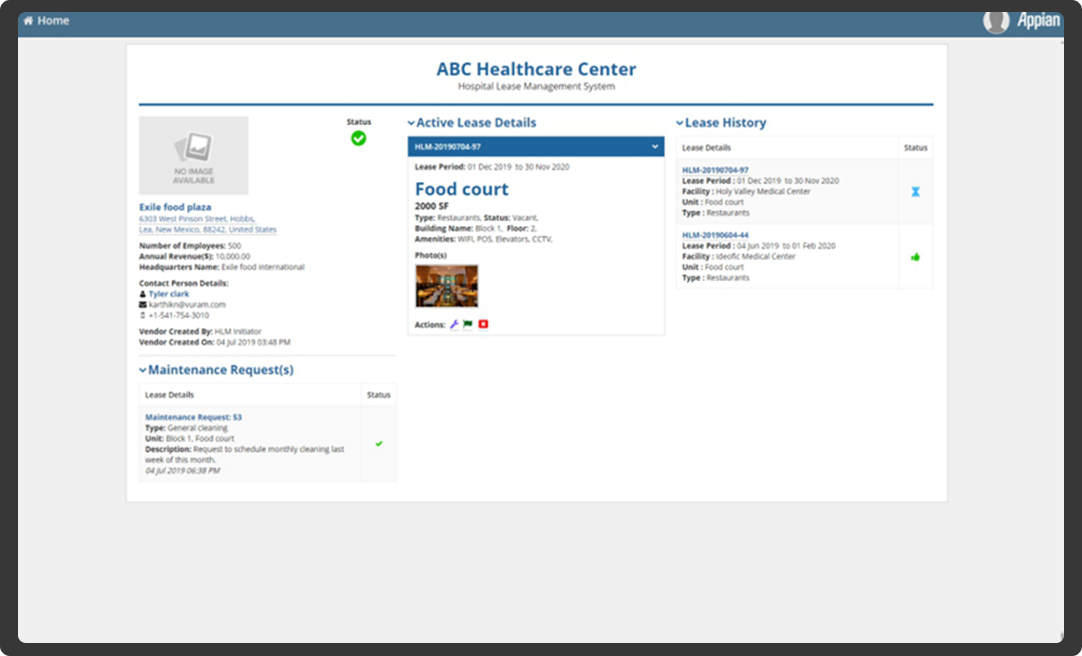The image size is (1082, 656).
Task: Click the blue hourglass status icon
Action: pos(915,191)
